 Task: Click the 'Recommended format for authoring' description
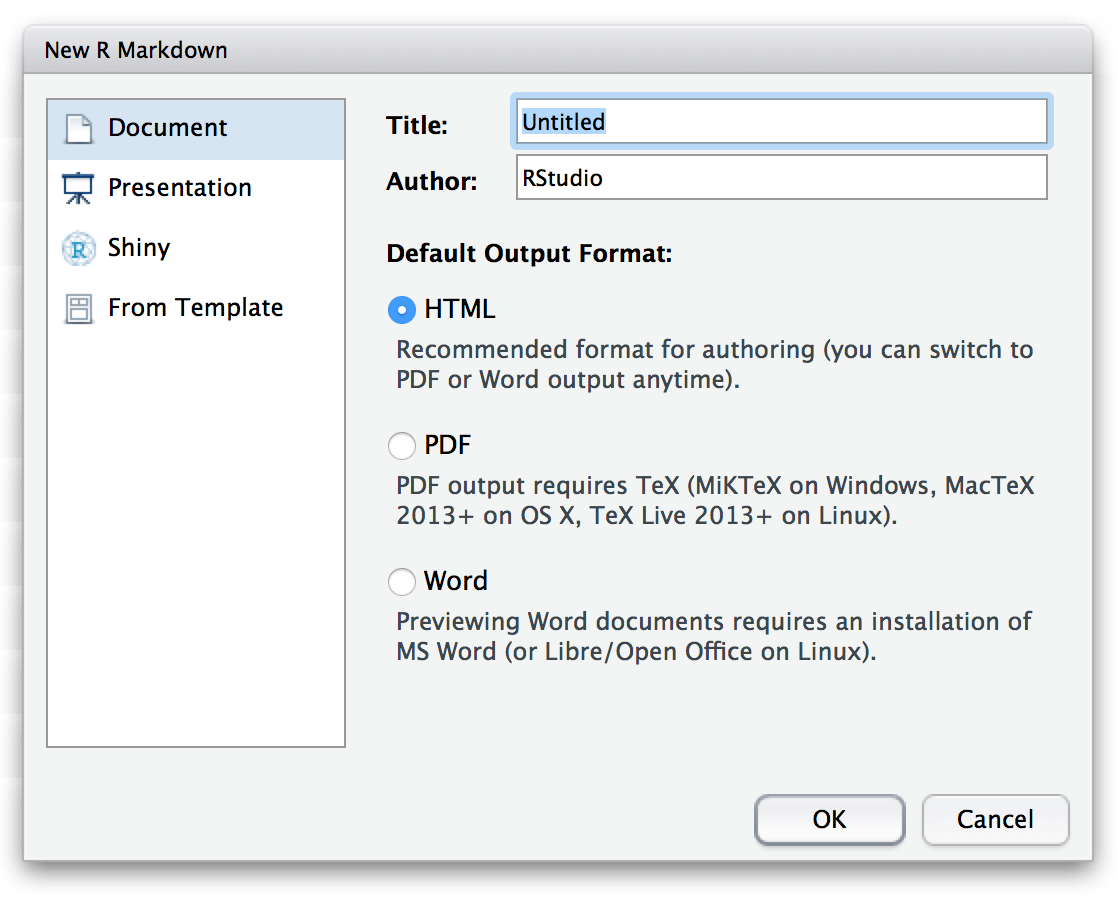click(715, 364)
